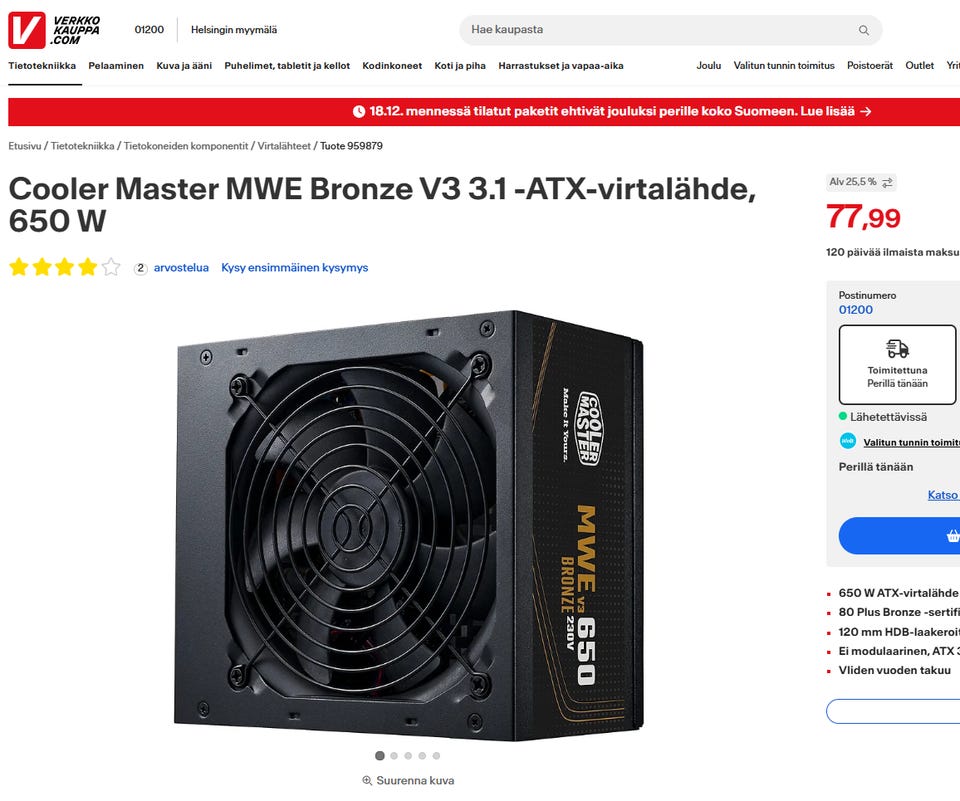960x801 pixels.
Task: Select the Toimitettuna delivery option
Action: [x=897, y=364]
